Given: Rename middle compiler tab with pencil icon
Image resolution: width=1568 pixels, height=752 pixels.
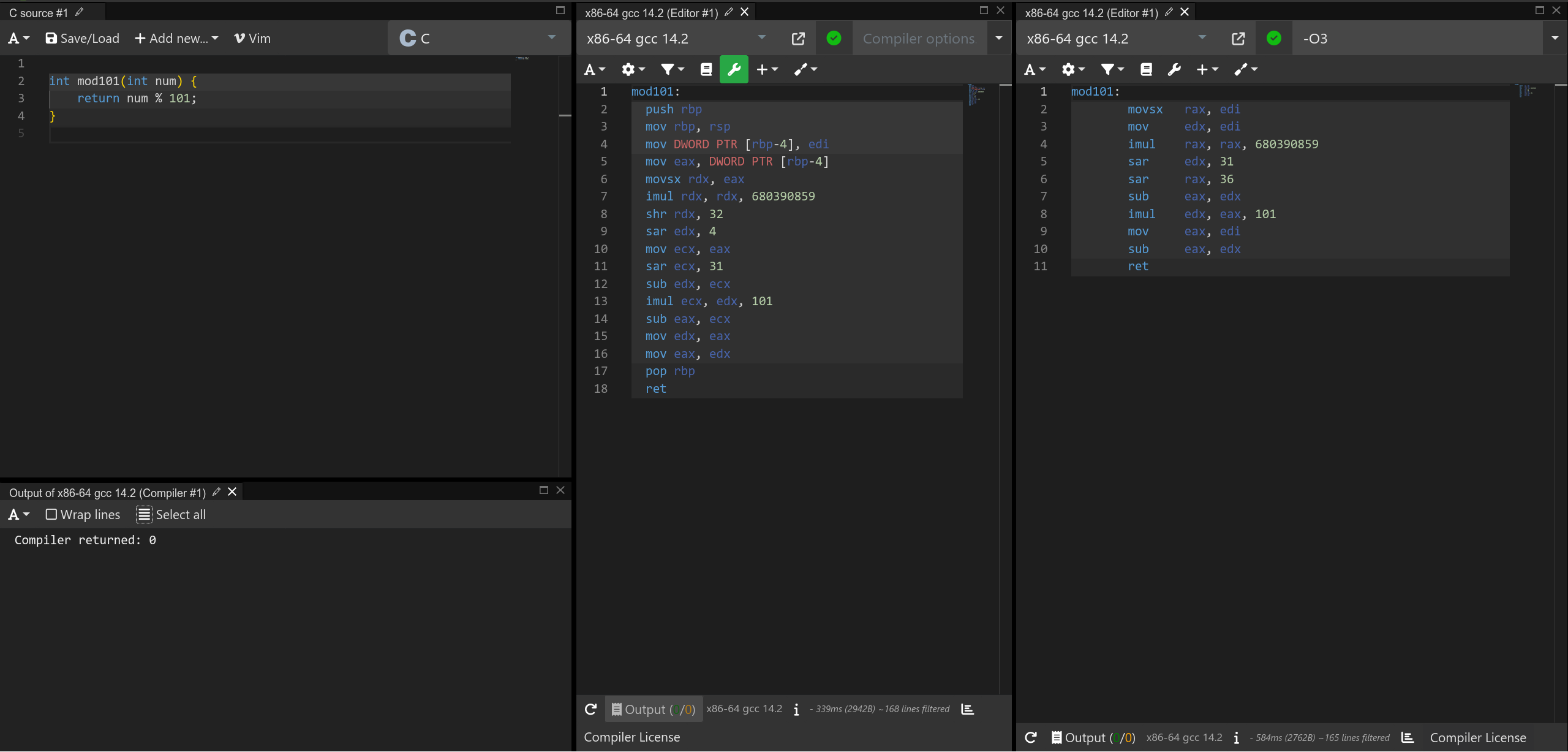Looking at the screenshot, I should pyautogui.click(x=729, y=12).
